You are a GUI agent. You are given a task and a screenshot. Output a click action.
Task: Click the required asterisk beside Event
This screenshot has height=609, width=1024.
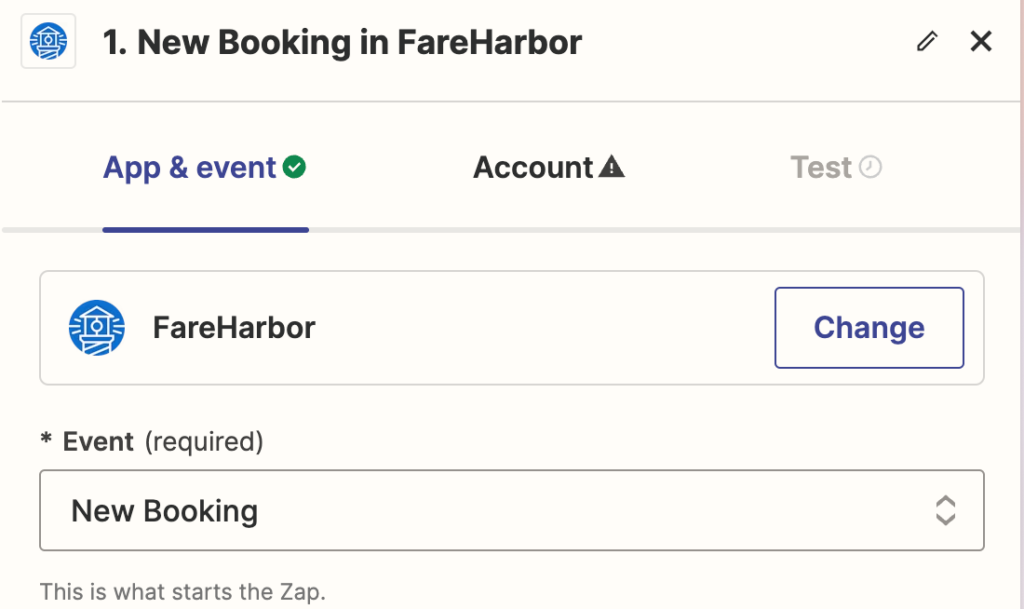[46, 439]
